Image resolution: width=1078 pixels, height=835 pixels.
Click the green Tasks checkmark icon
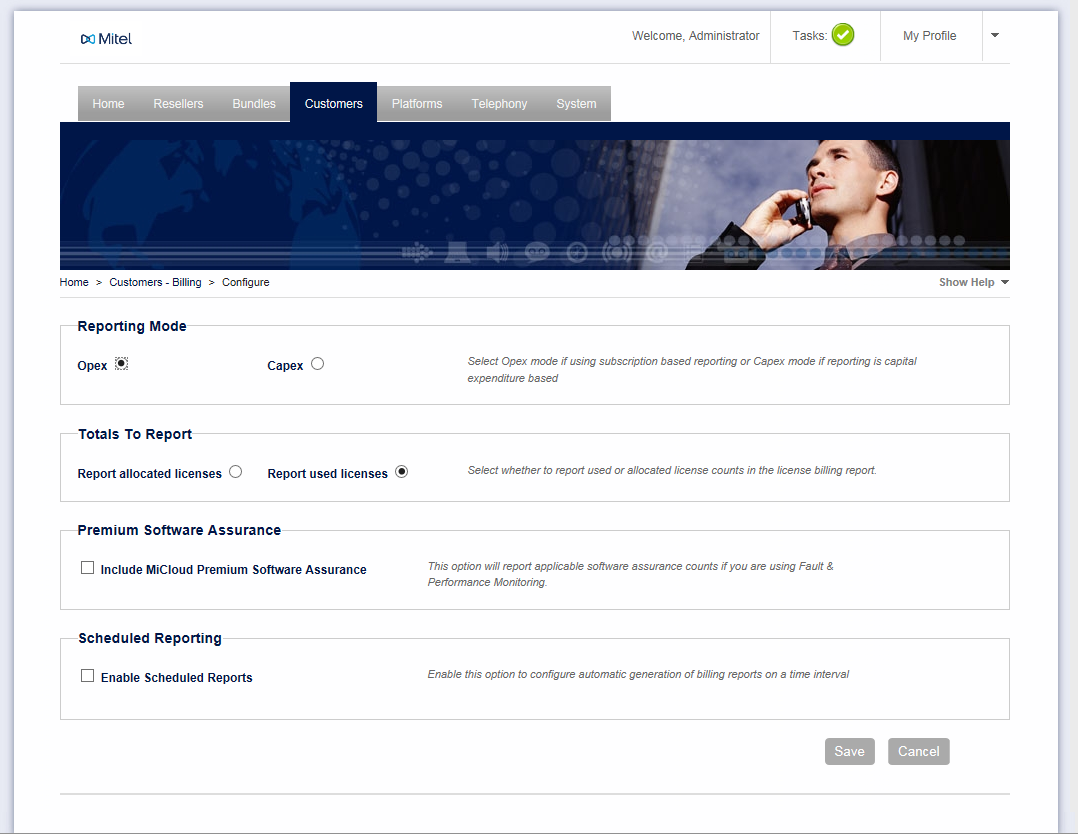(843, 36)
